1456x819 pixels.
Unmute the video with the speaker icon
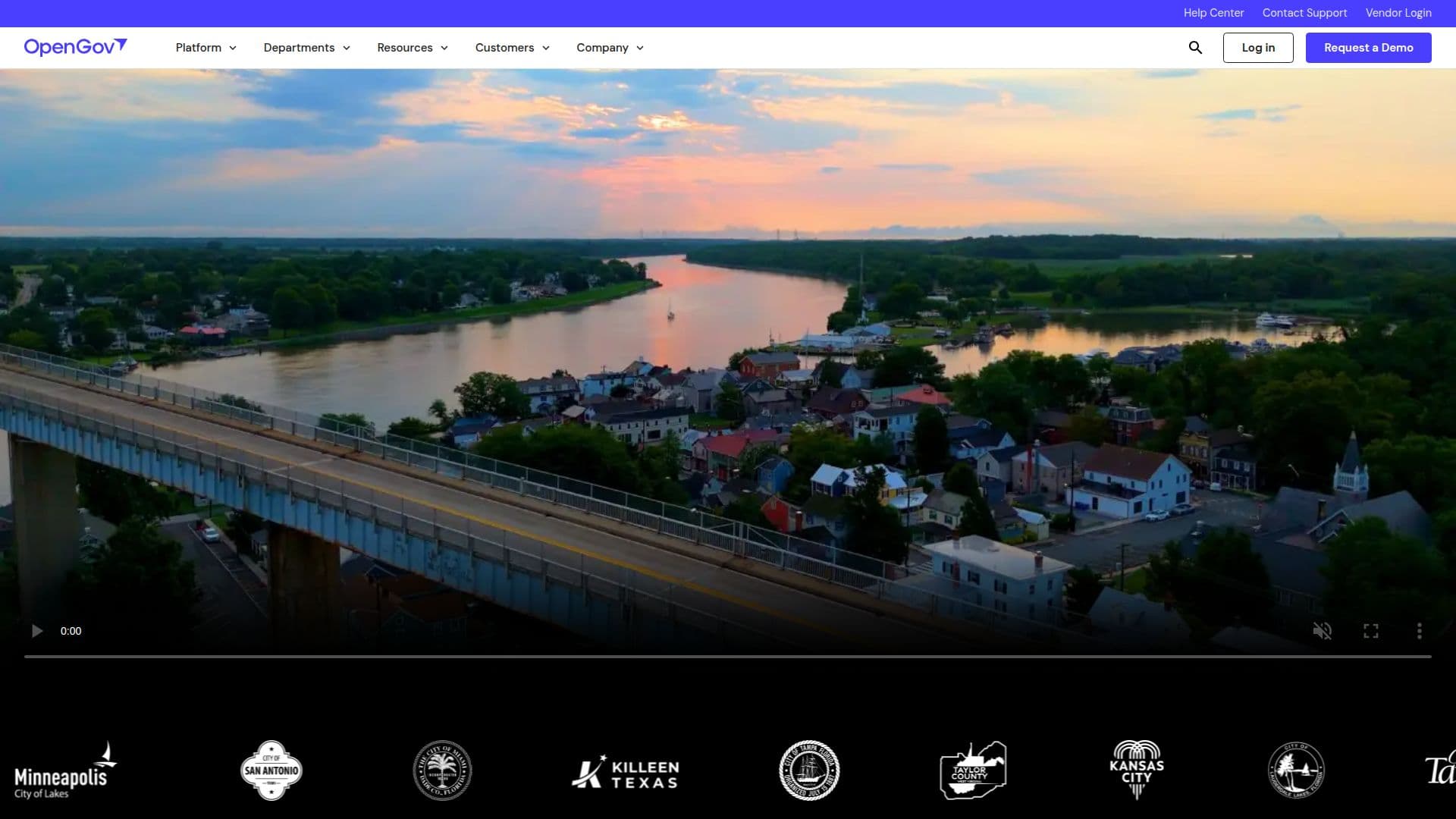click(x=1322, y=631)
